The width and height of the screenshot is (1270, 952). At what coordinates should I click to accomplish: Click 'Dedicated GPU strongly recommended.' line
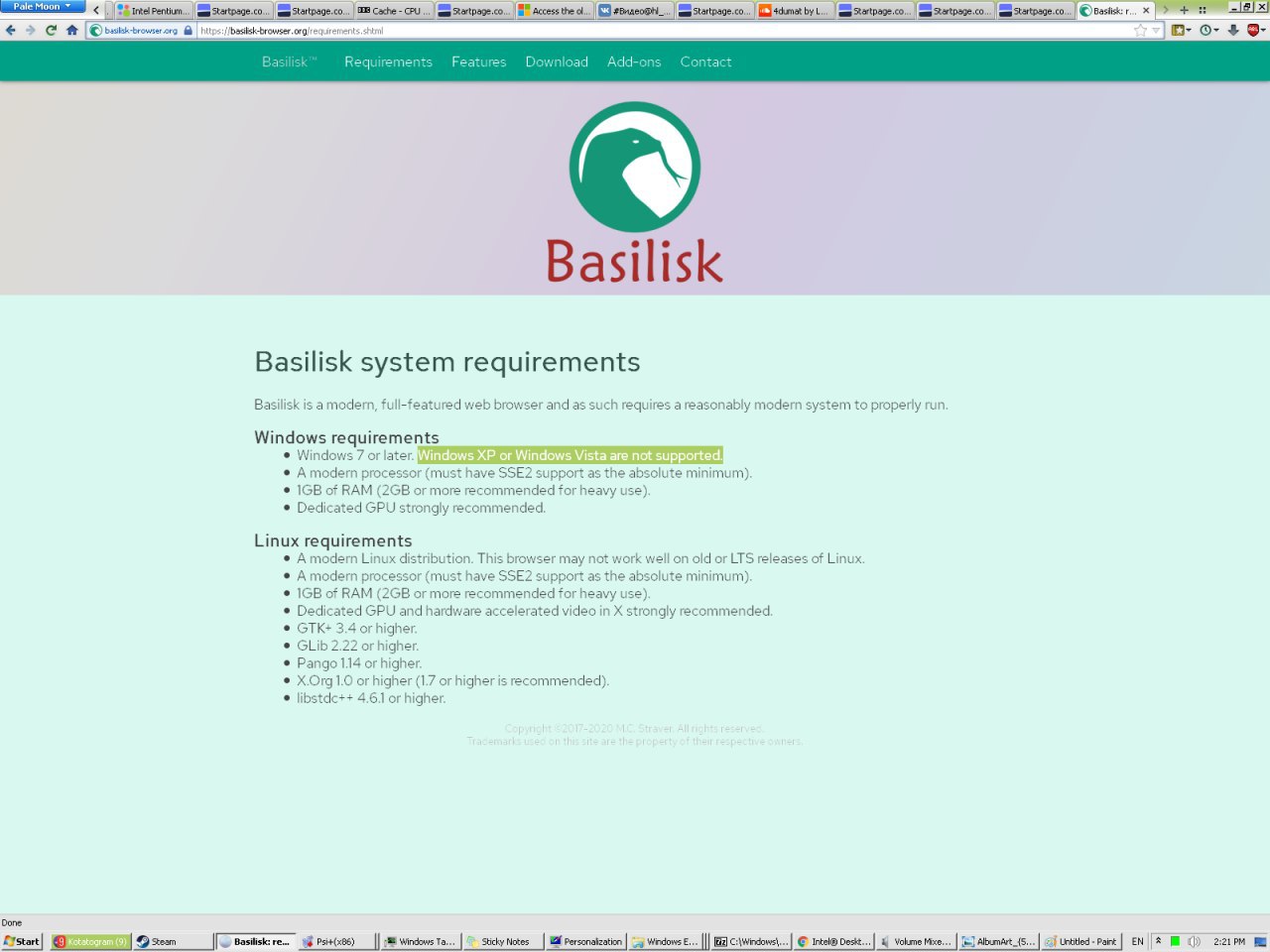tap(421, 508)
